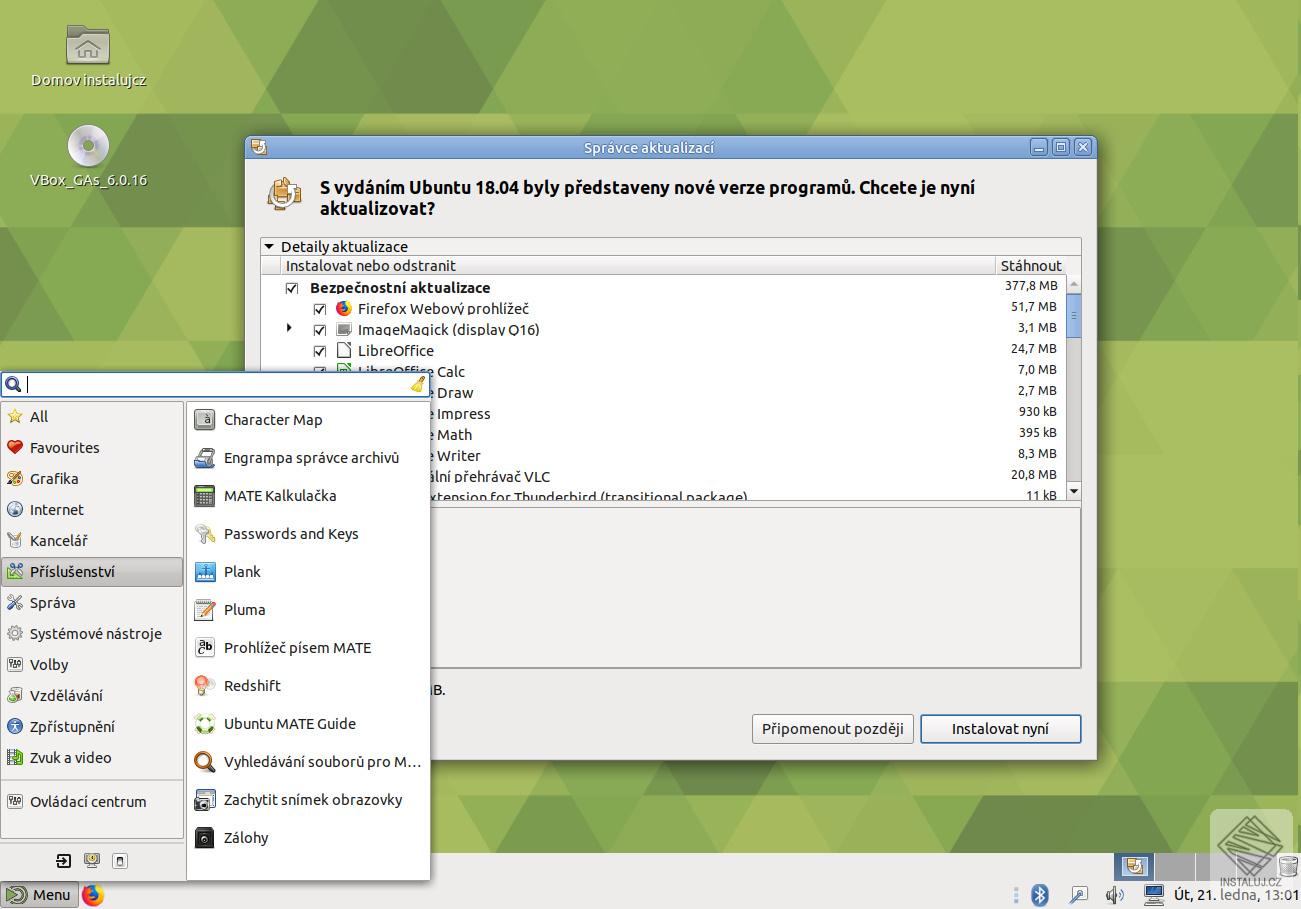Launch Passwords and Keys

coord(308,534)
